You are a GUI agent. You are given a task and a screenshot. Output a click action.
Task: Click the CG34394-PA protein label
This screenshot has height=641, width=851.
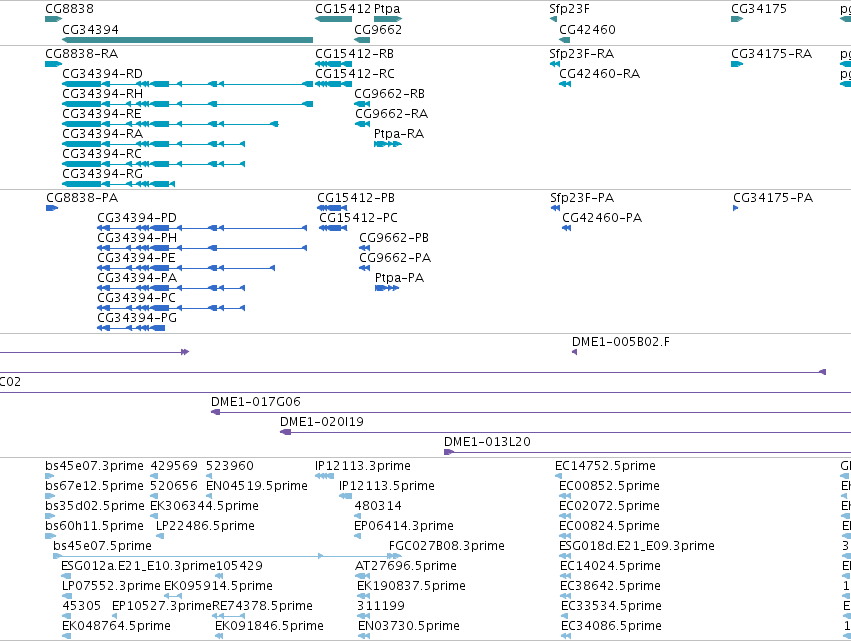pos(137,278)
